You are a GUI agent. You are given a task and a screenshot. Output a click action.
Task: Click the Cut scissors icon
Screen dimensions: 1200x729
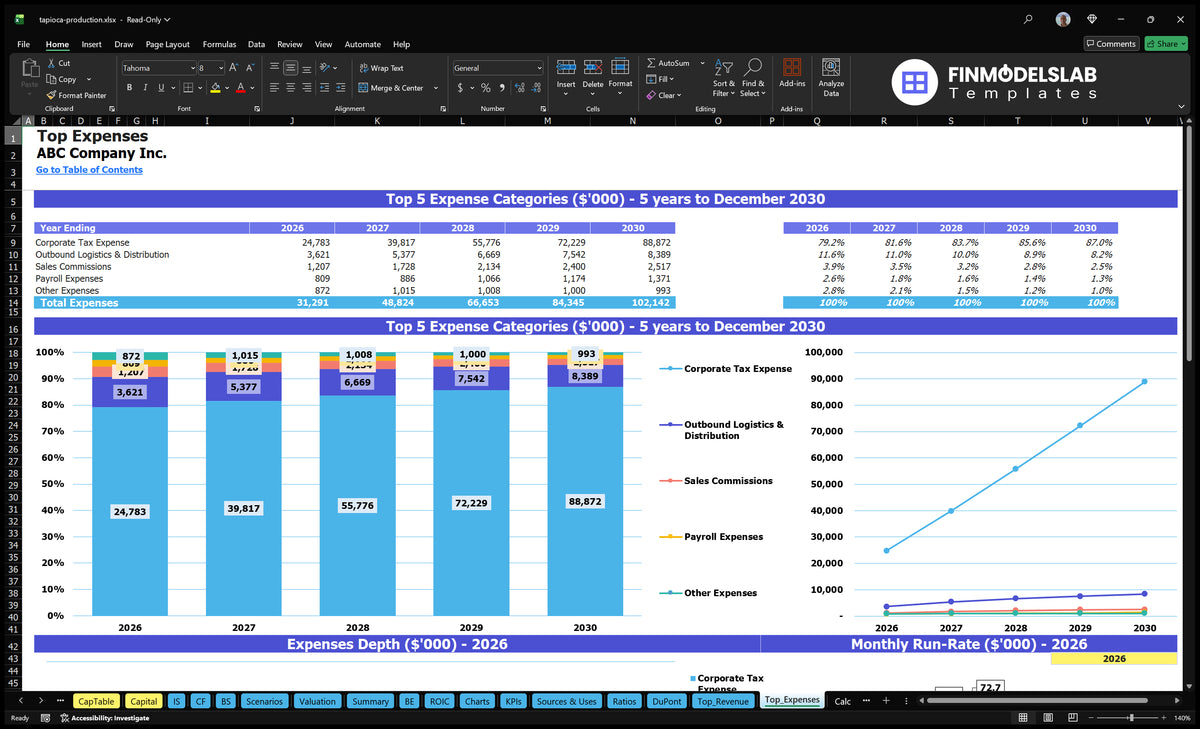point(51,63)
